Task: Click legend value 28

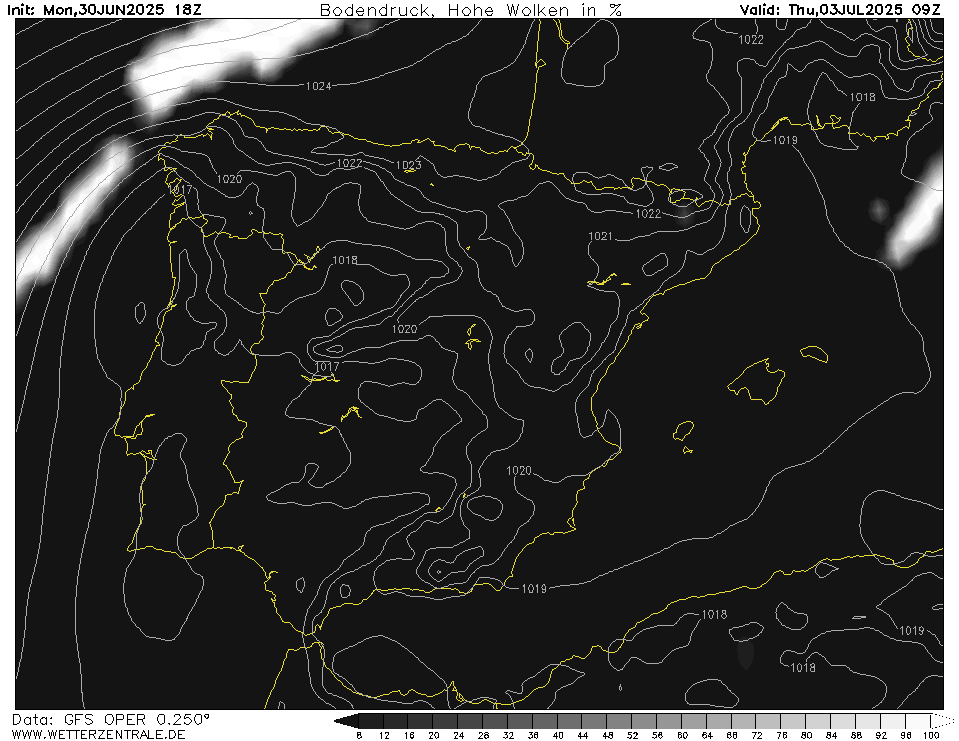Action: 483,735
